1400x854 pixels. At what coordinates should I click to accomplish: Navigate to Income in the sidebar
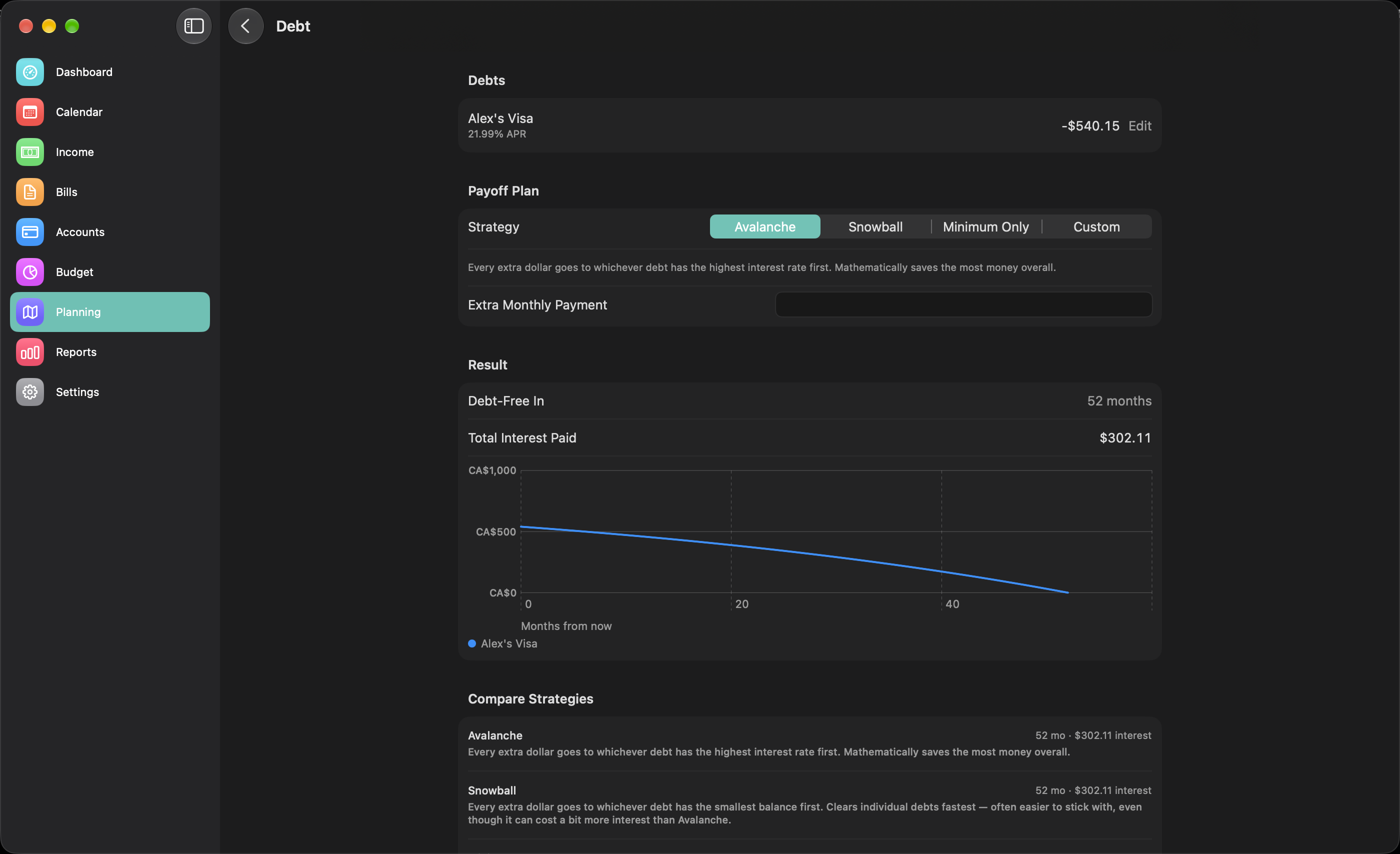point(75,152)
